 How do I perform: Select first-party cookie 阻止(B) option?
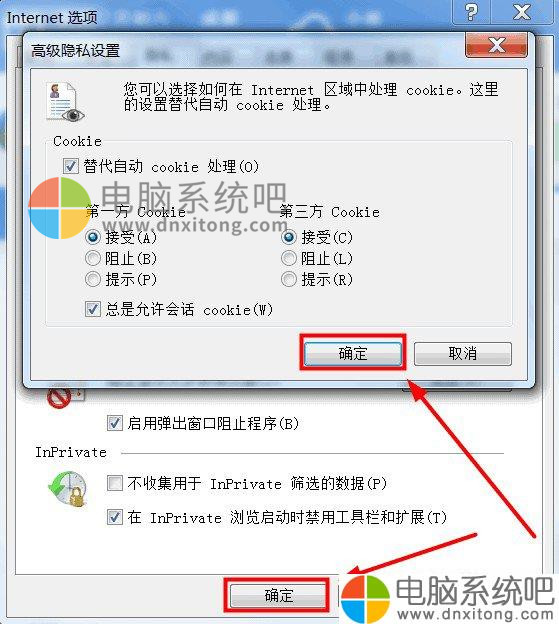pyautogui.click(x=93, y=259)
